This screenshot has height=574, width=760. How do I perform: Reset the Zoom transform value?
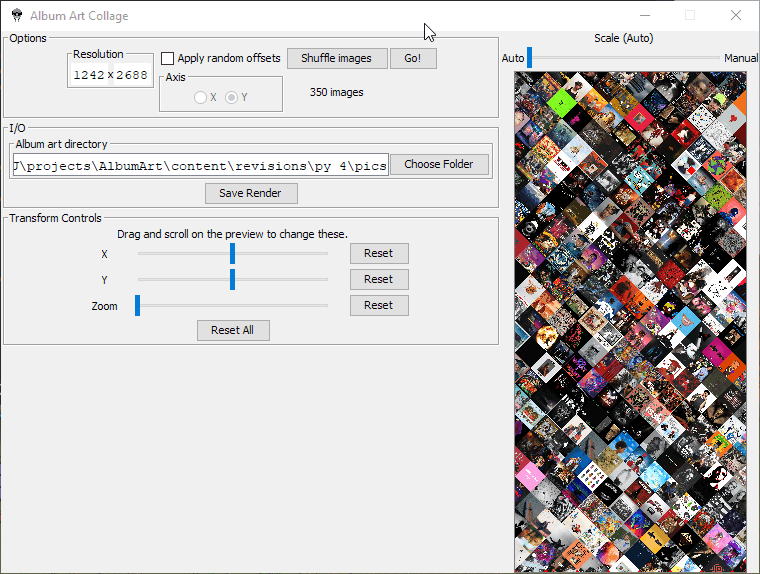[380, 306]
